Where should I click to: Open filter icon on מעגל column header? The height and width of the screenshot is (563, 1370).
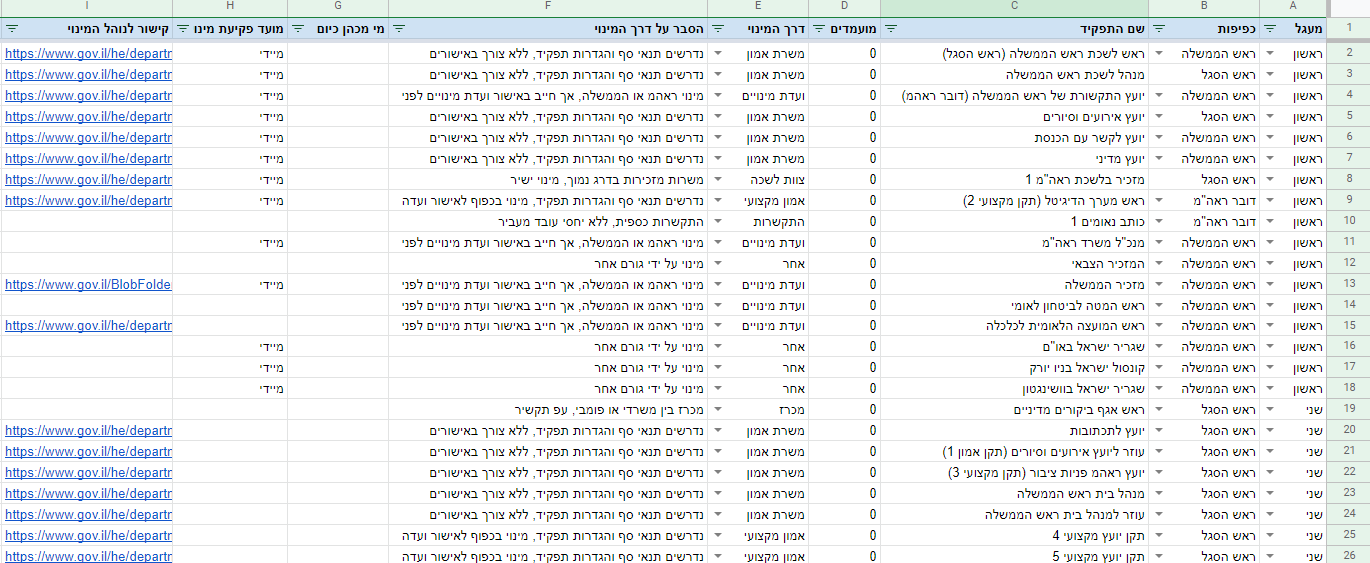[x=1270, y=30]
